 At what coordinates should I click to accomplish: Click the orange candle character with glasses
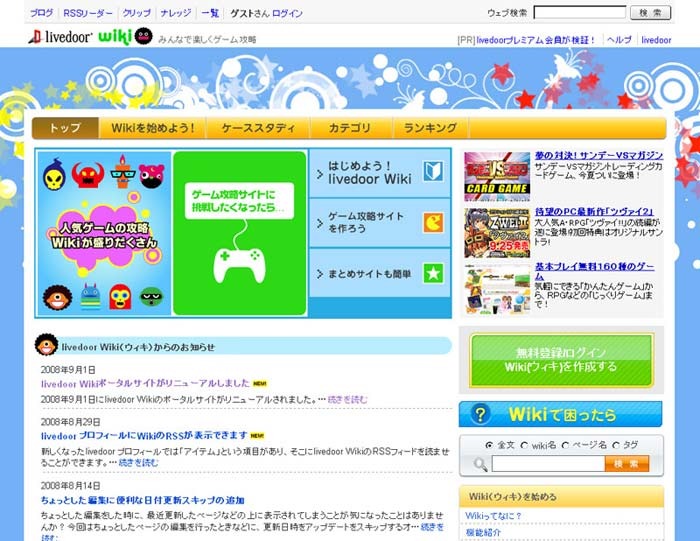(x=122, y=172)
